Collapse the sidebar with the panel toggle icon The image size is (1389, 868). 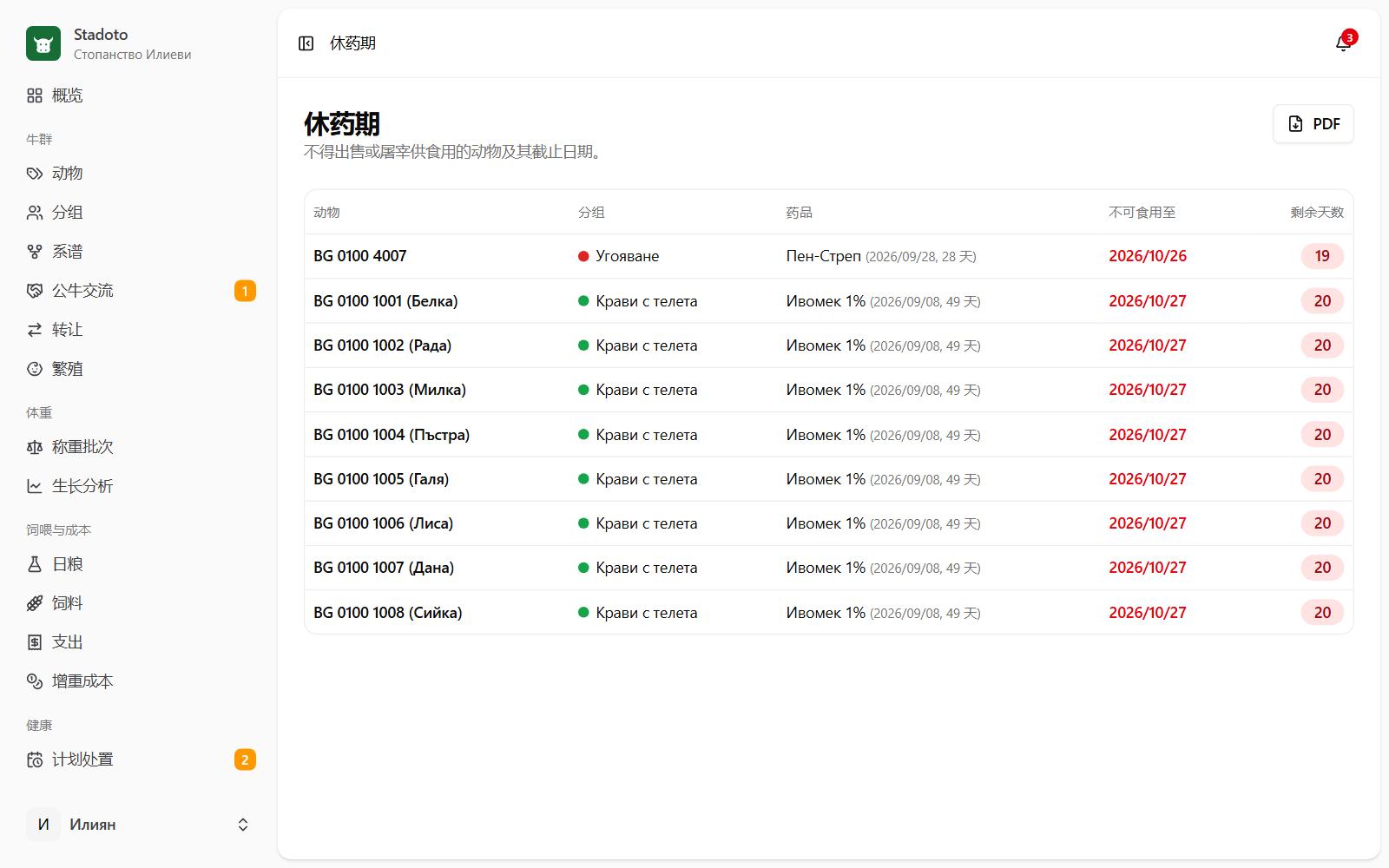[x=306, y=43]
